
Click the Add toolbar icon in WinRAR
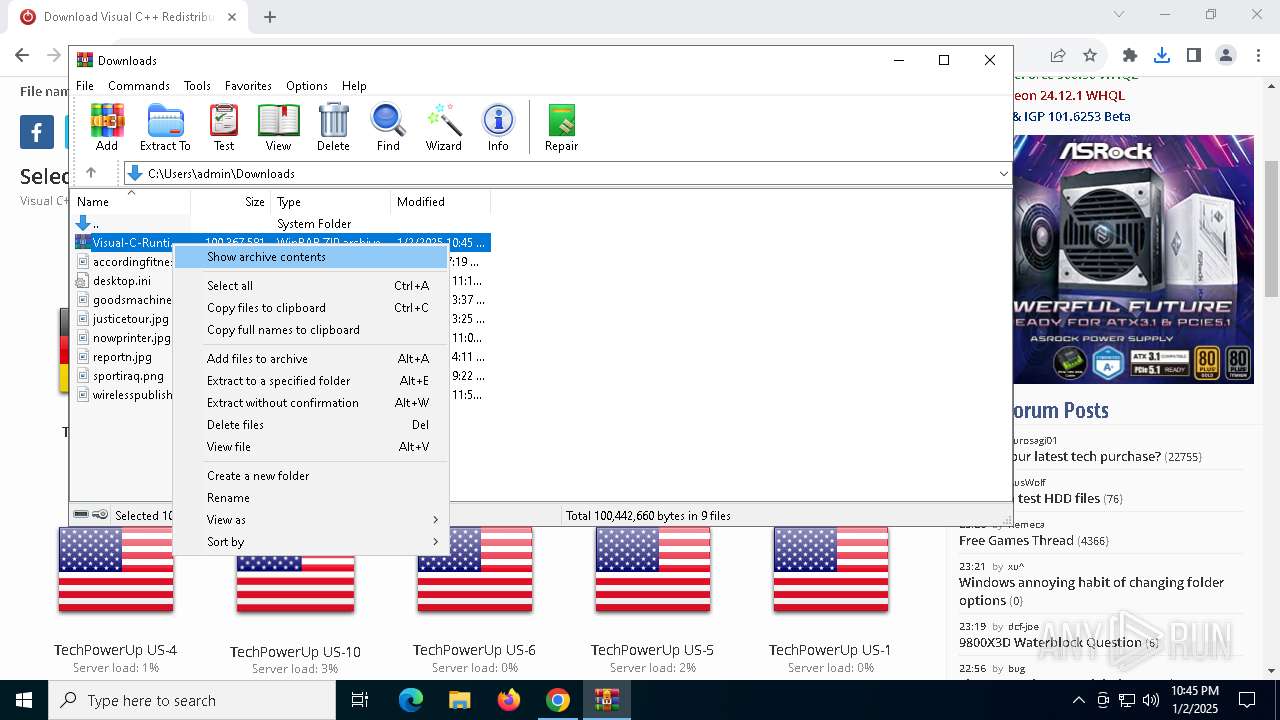point(107,127)
